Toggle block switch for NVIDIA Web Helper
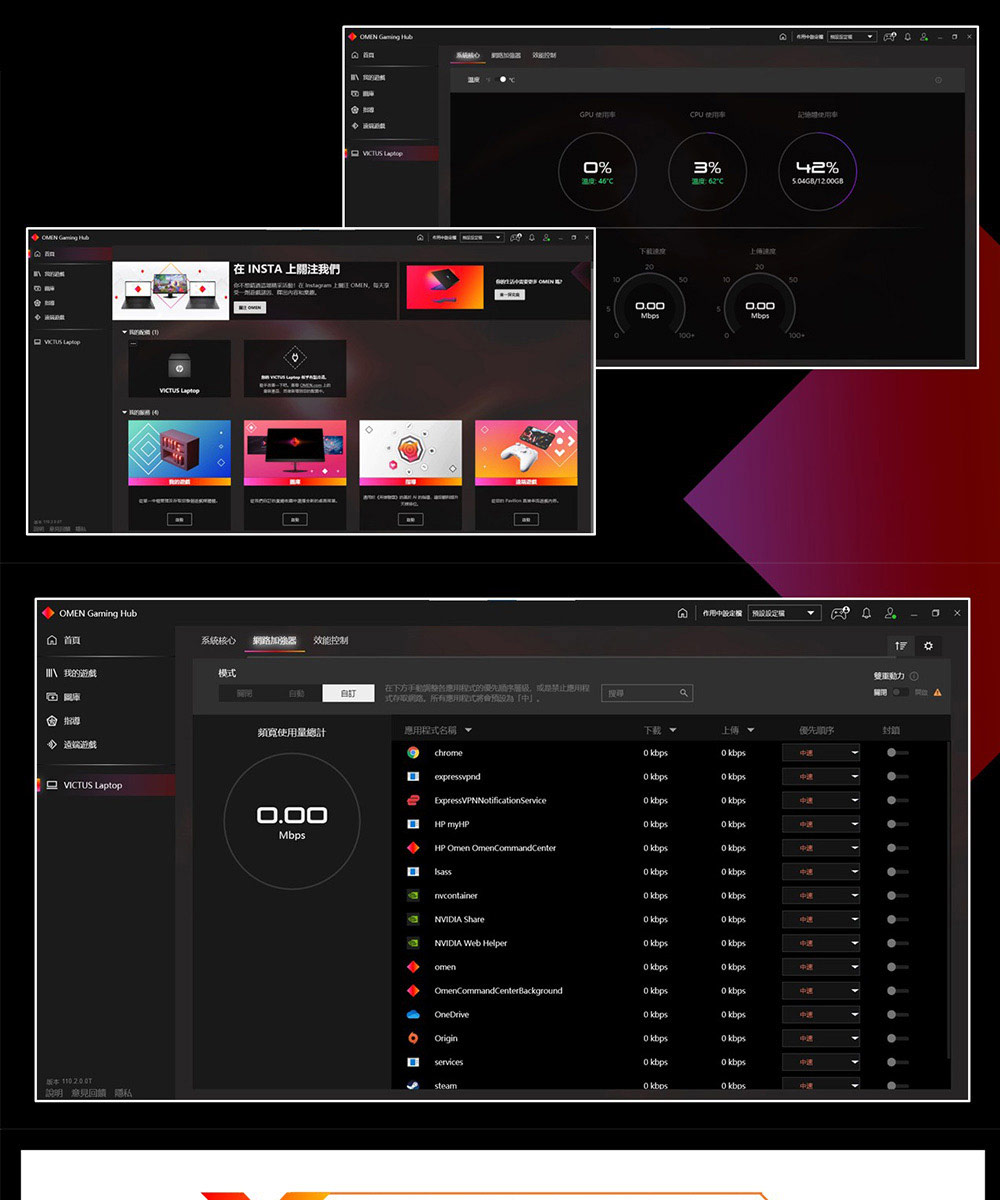 click(897, 943)
